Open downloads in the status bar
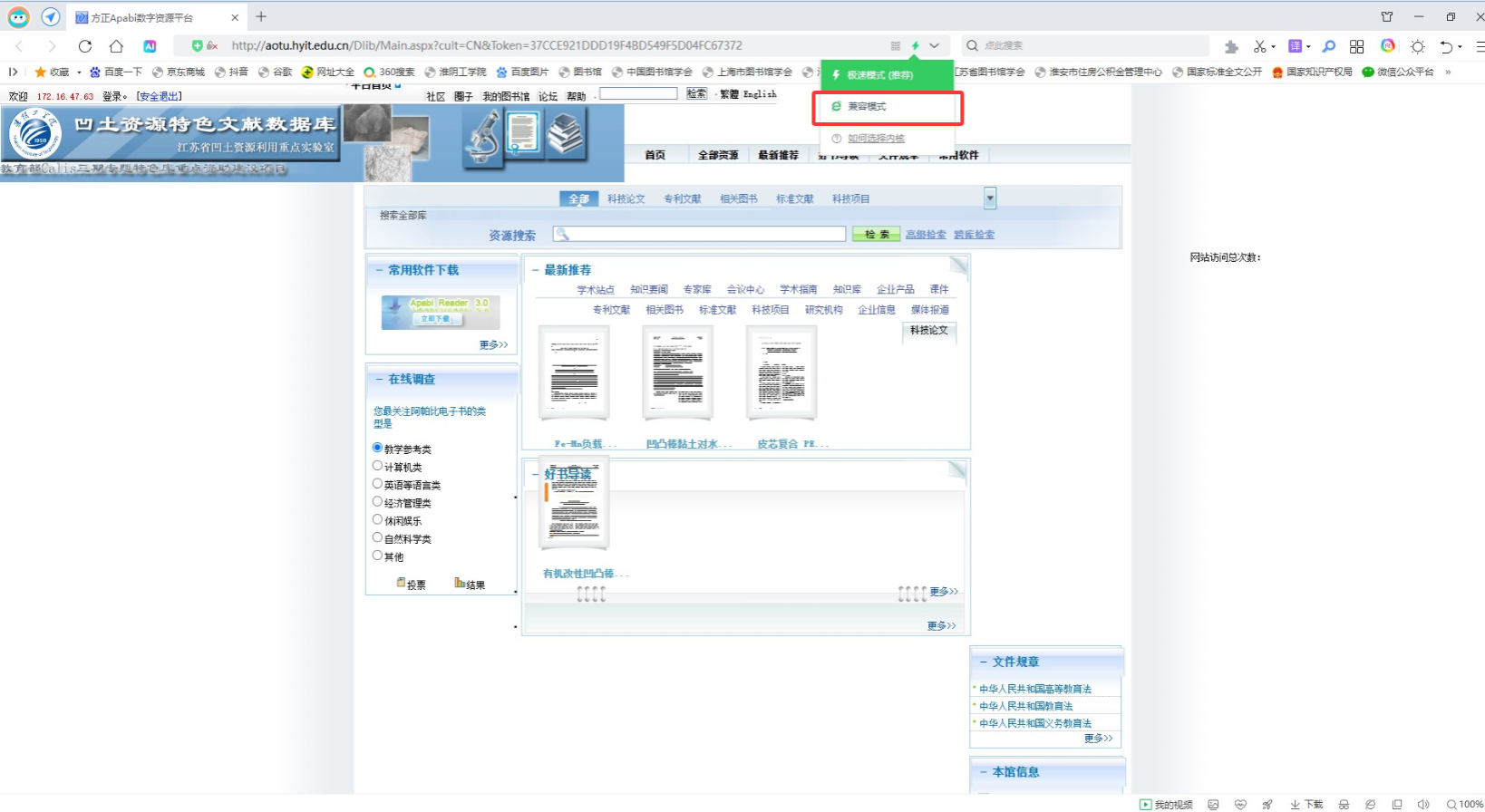This screenshot has width=1485, height=812. point(1306,805)
